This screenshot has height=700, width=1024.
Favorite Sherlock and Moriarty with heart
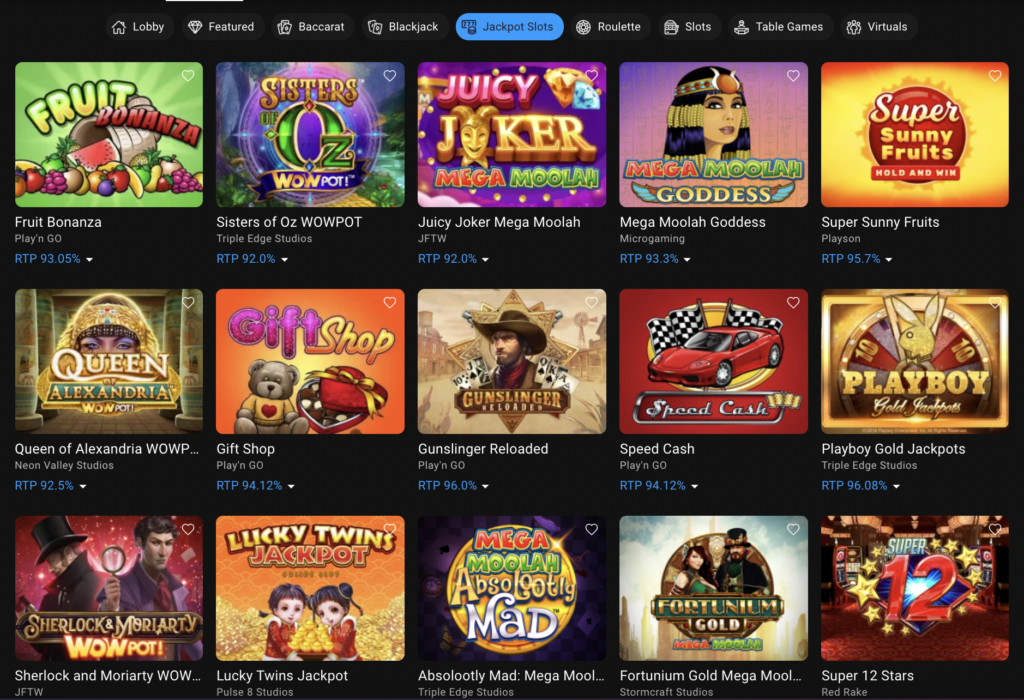[x=188, y=530]
